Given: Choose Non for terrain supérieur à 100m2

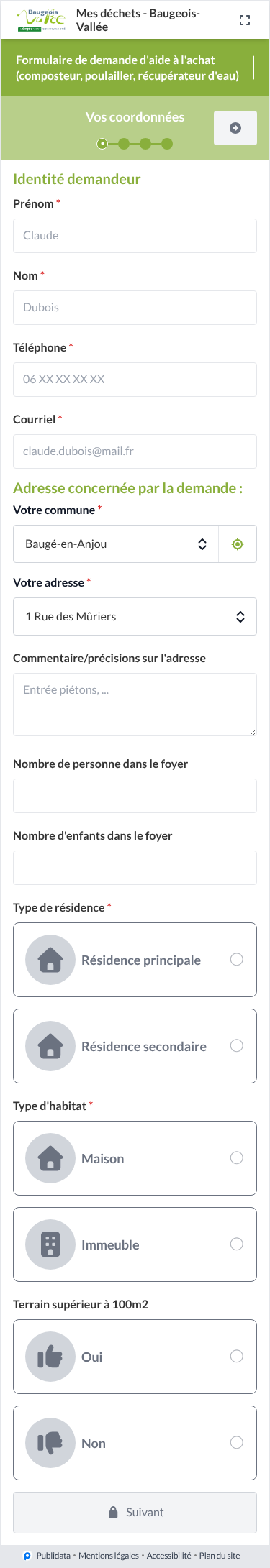Looking at the screenshot, I should point(236,1443).
